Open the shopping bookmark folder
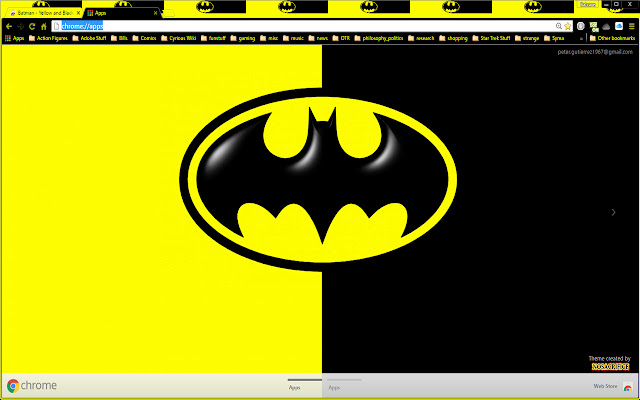The height and width of the screenshot is (400, 640). 453,38
